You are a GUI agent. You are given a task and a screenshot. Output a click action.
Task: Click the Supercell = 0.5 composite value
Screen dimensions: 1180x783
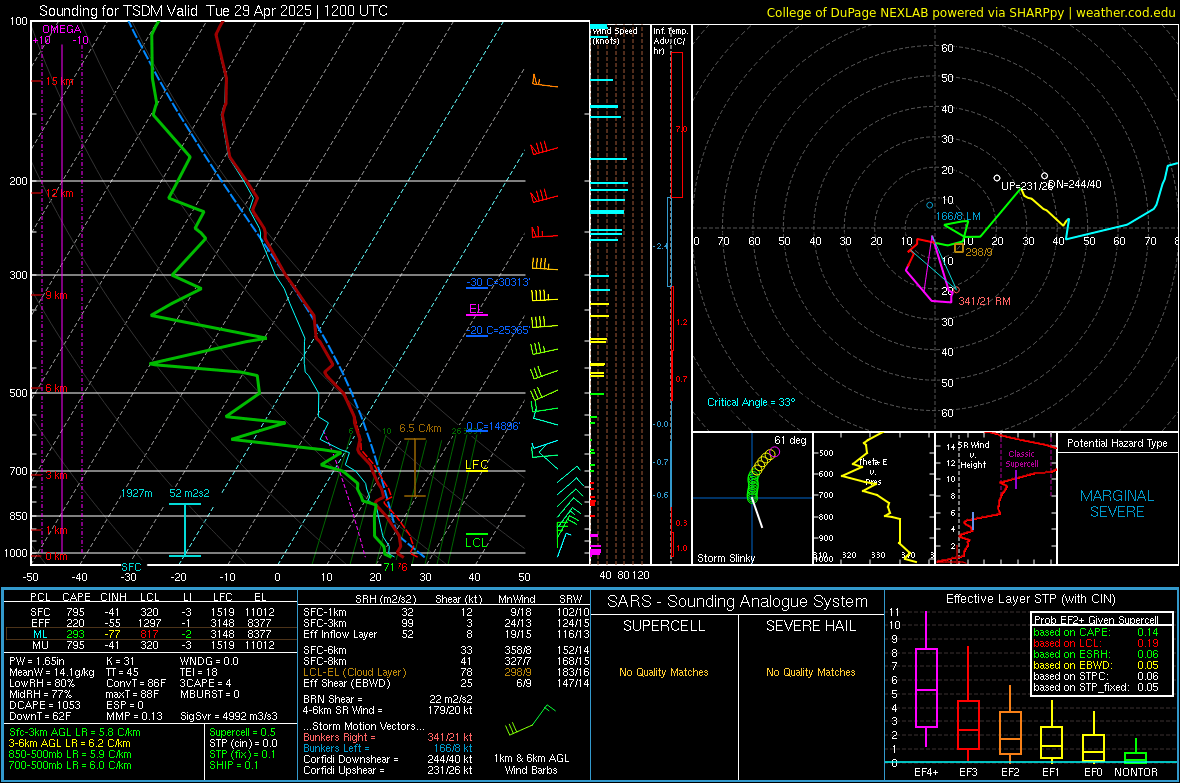tap(242, 732)
